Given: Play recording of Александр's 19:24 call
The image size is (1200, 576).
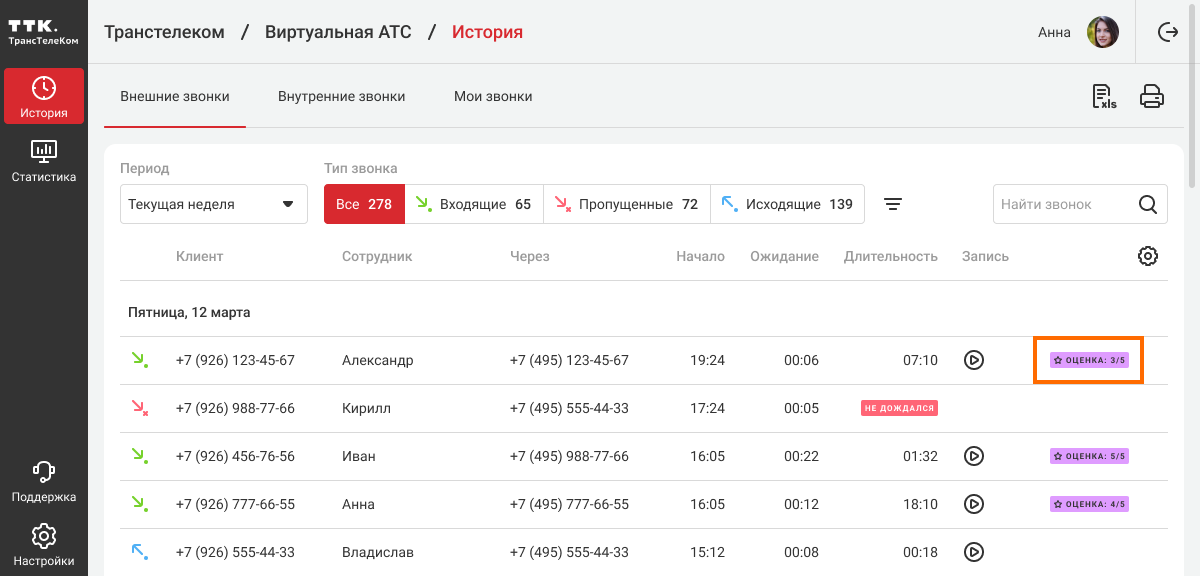Looking at the screenshot, I should point(973,360).
